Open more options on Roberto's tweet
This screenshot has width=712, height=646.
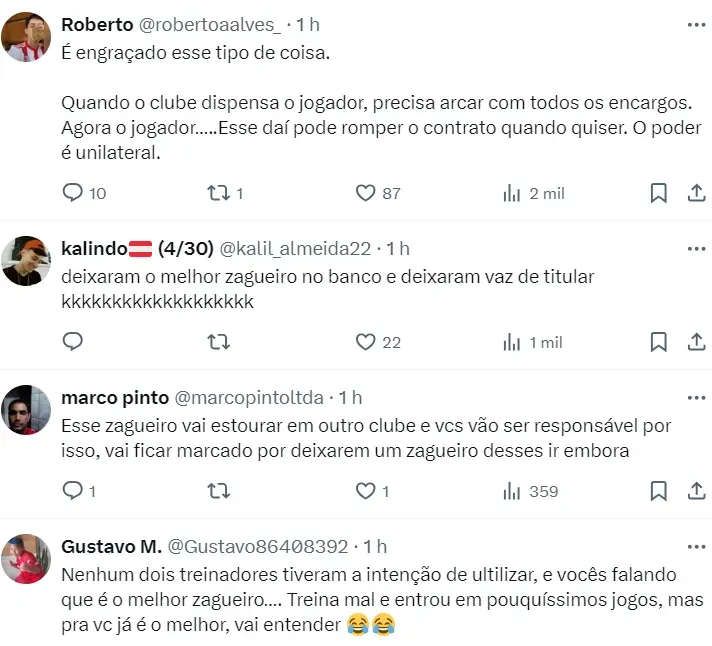pyautogui.click(x=695, y=24)
